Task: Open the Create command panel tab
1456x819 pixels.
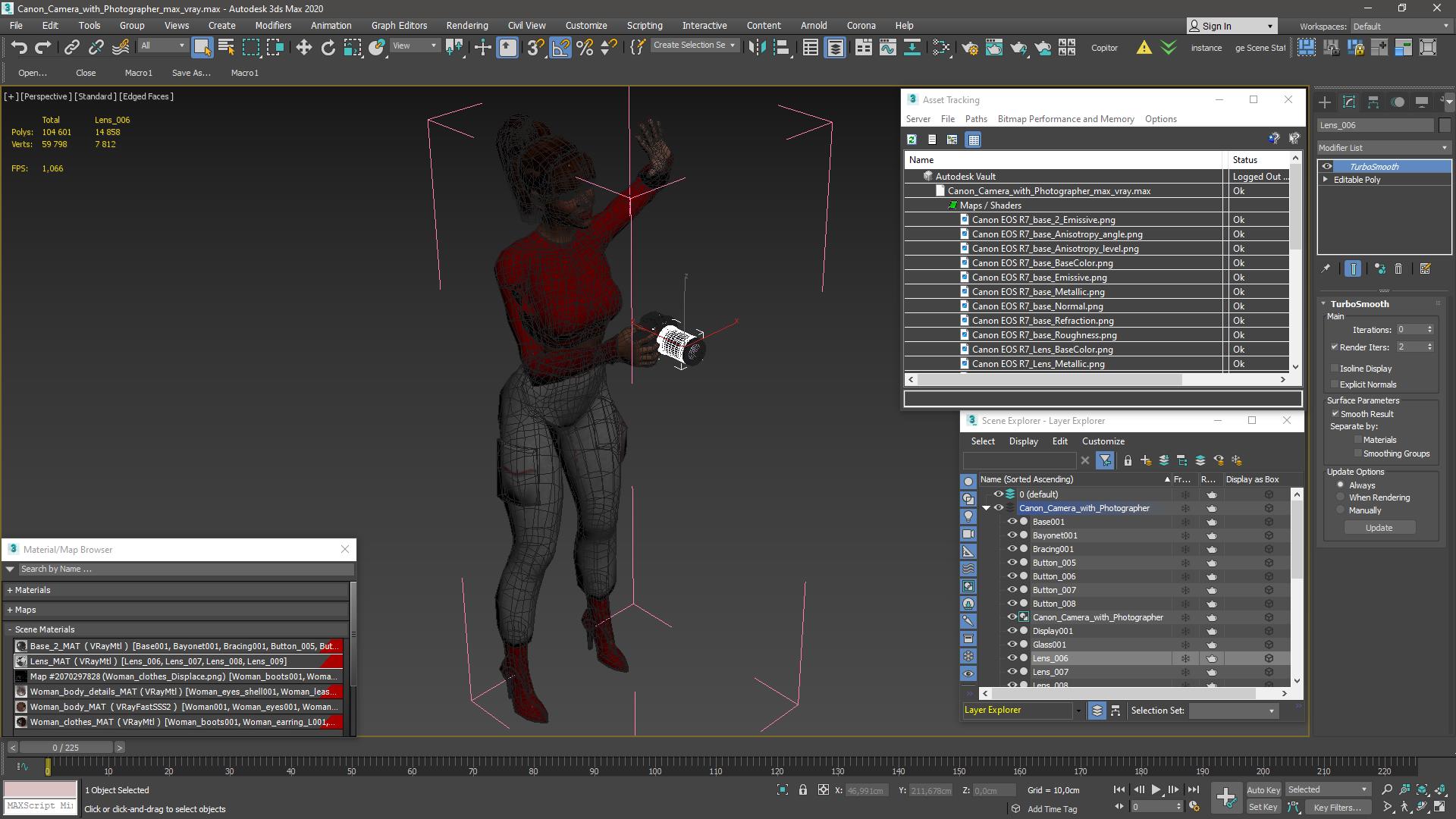Action: [1325, 102]
